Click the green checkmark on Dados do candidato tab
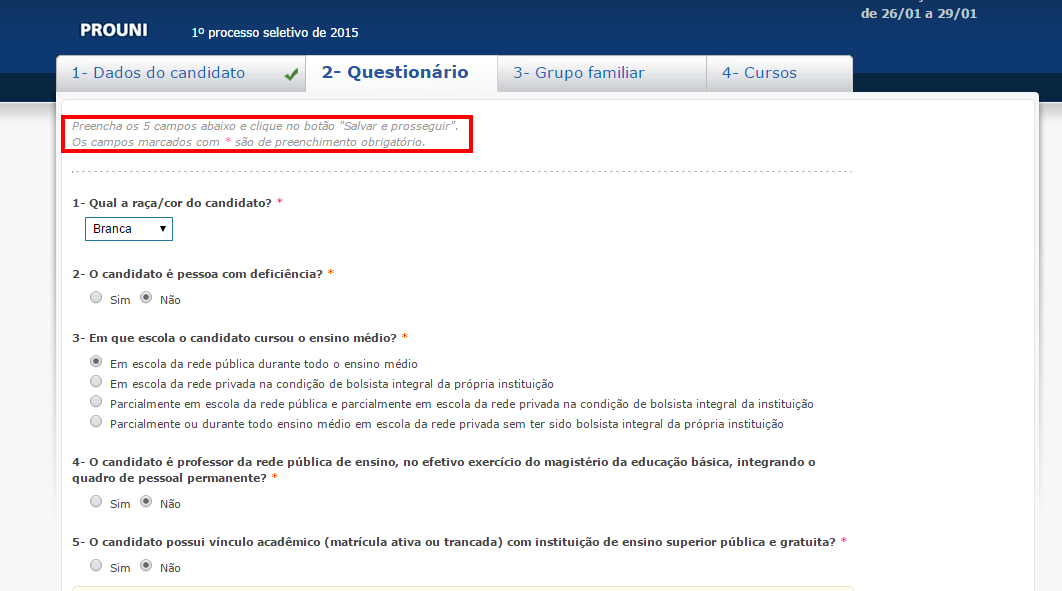This screenshot has width=1062, height=591. coord(288,72)
